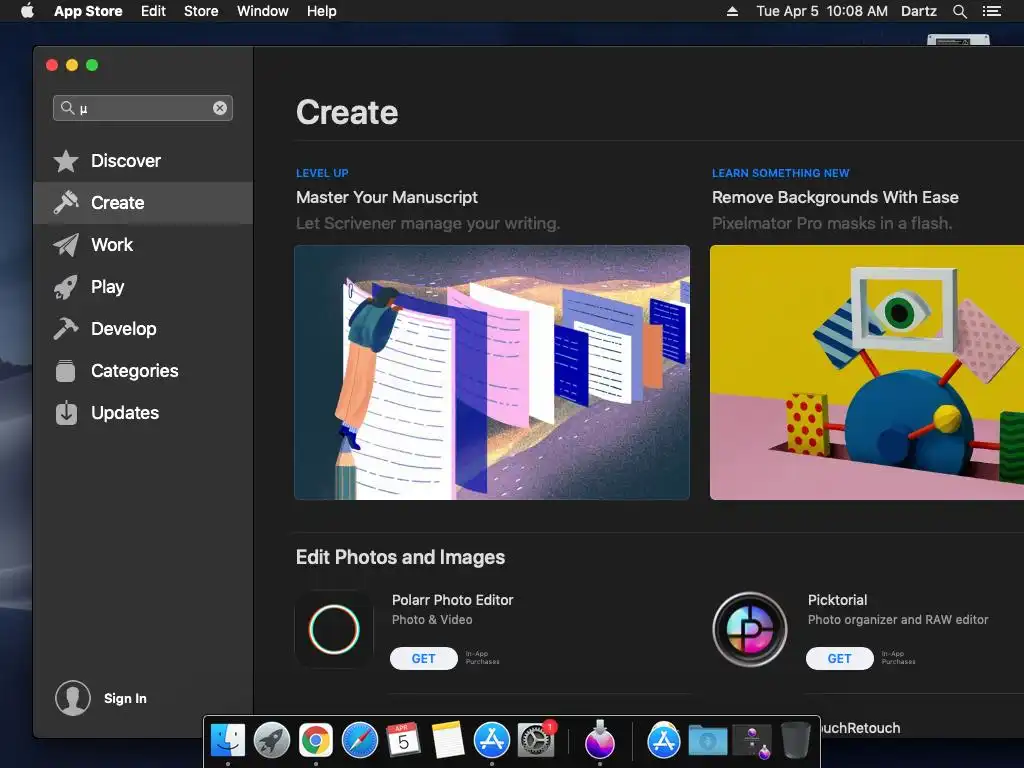The height and width of the screenshot is (768, 1024).
Task: Click Sign In at sidebar bottom
Action: coord(125,698)
